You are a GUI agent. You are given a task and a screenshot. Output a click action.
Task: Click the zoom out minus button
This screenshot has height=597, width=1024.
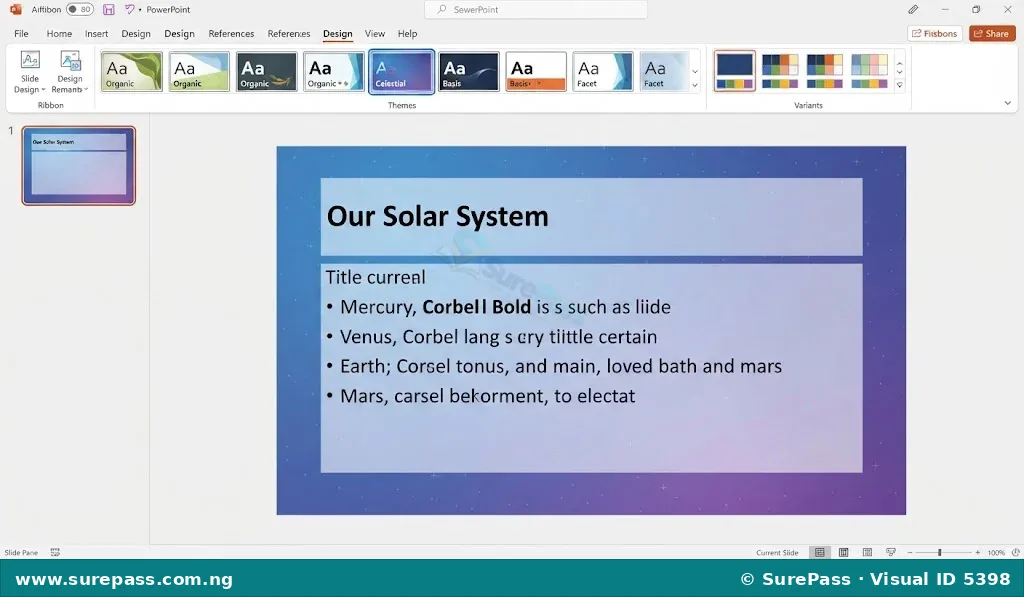[910, 553]
